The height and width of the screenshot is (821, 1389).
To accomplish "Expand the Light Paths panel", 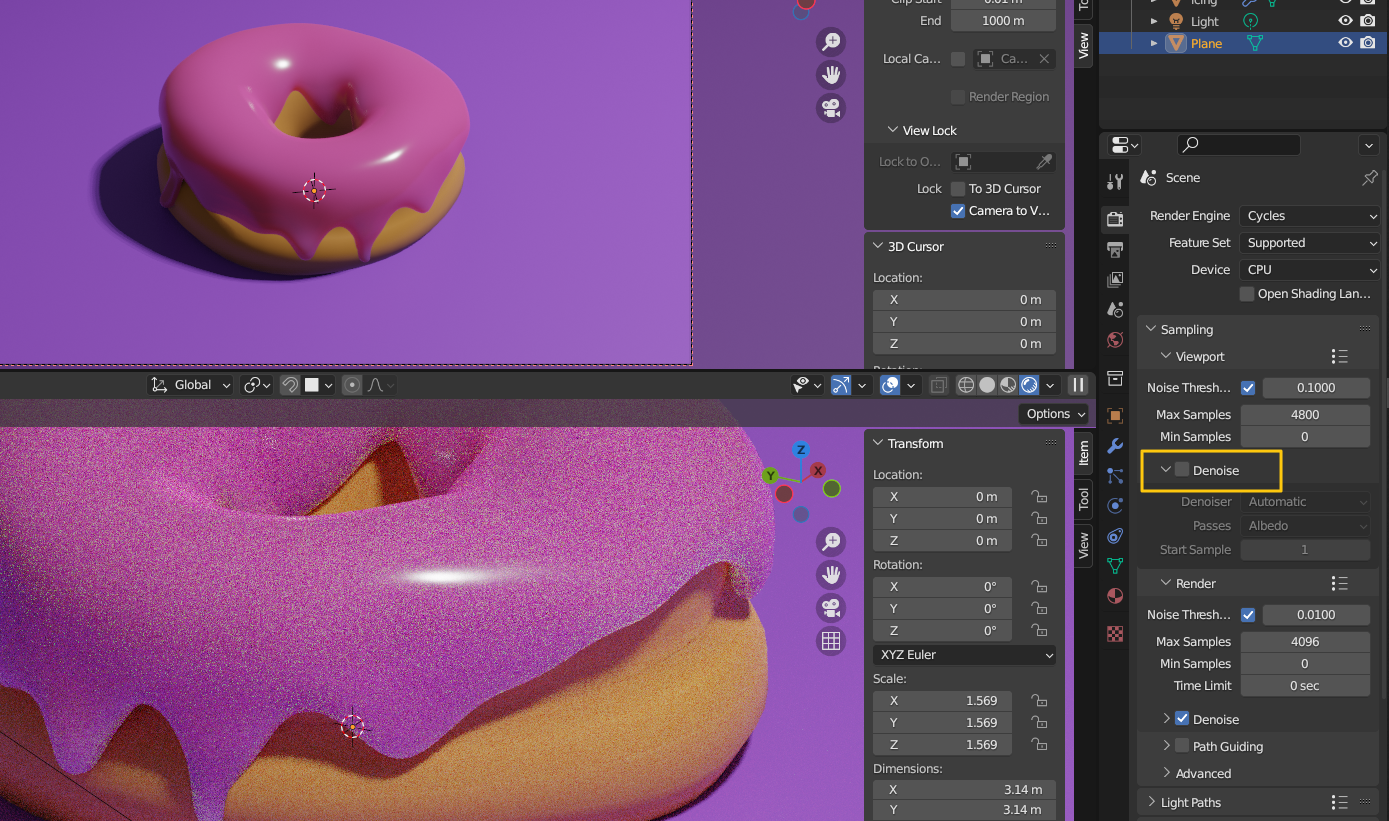I will (1151, 802).
